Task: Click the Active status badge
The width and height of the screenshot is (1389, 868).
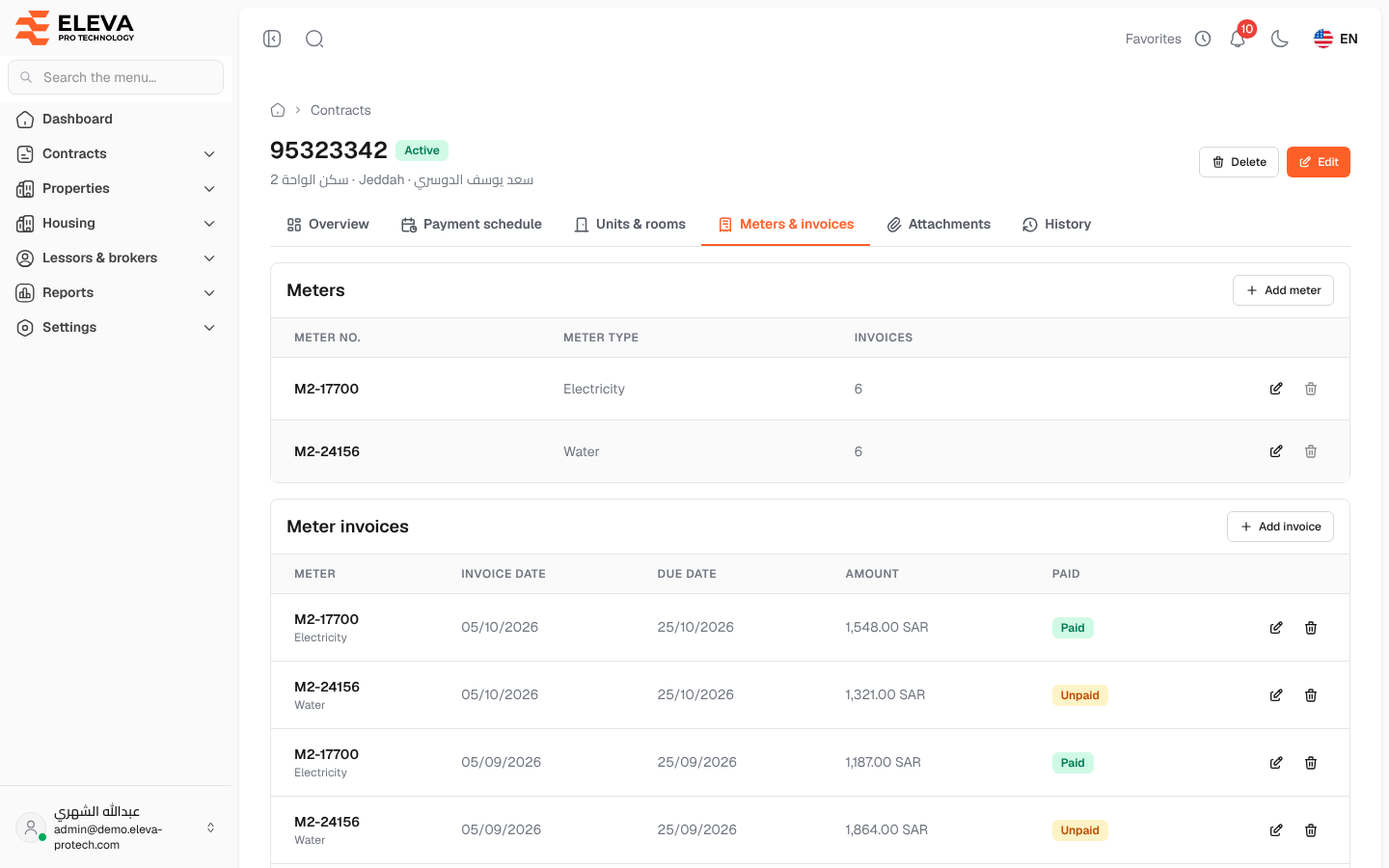Action: tap(422, 150)
